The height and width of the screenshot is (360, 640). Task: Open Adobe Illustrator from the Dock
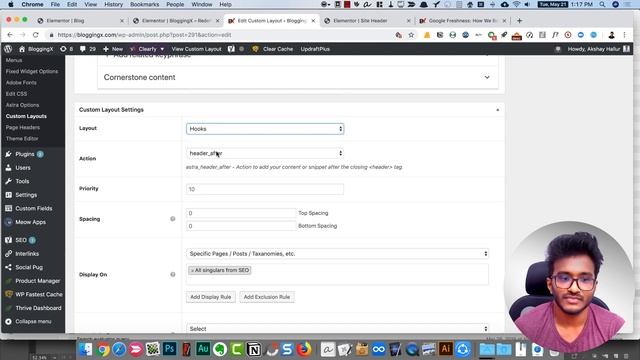[x=446, y=349]
